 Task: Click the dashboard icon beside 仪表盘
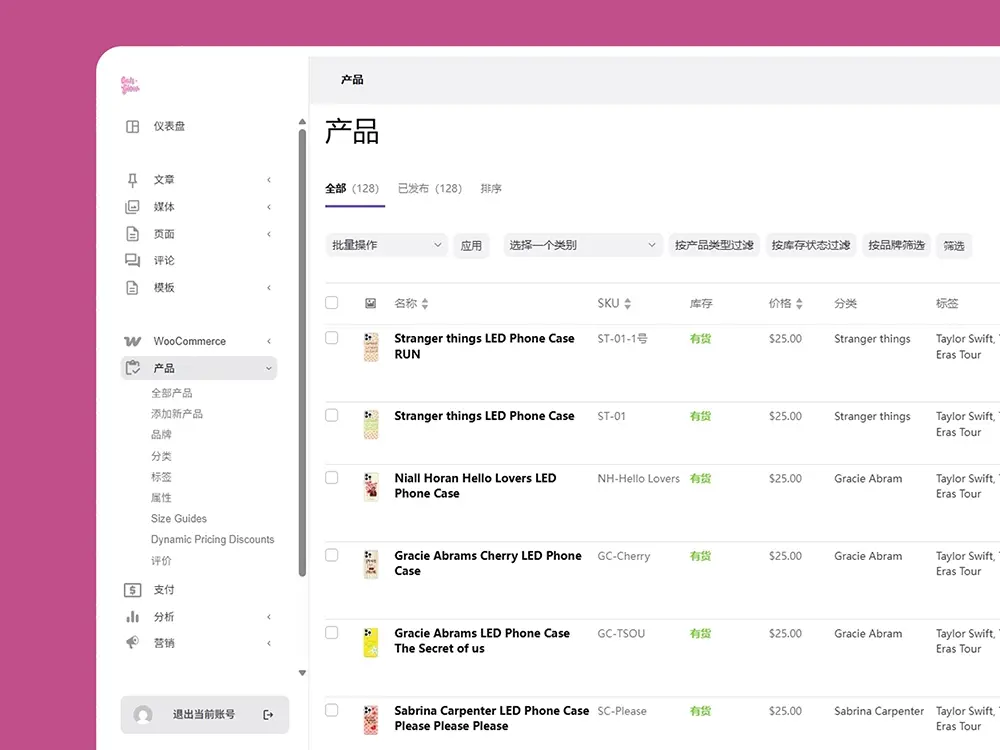tap(132, 127)
